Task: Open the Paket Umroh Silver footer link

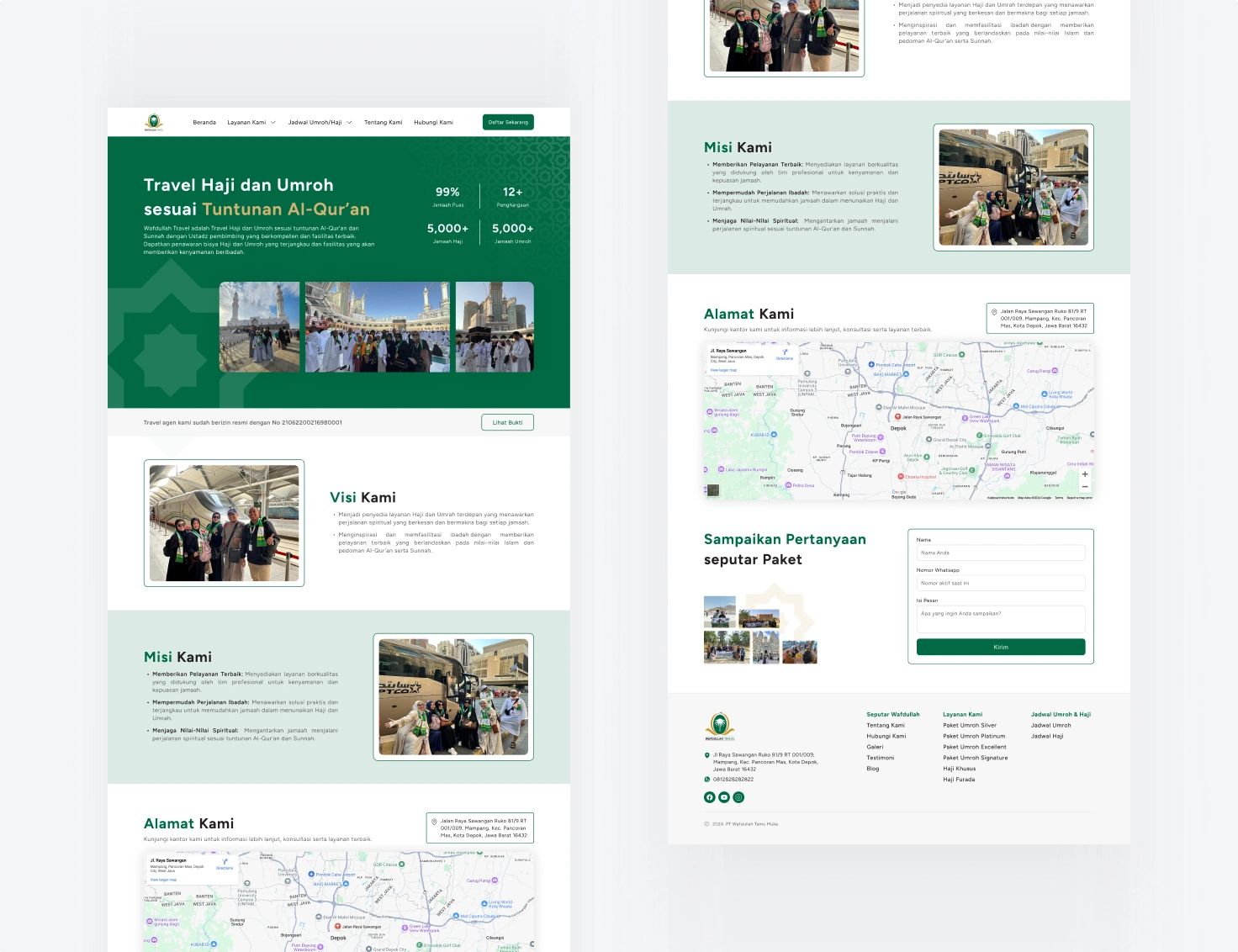Action: (970, 725)
